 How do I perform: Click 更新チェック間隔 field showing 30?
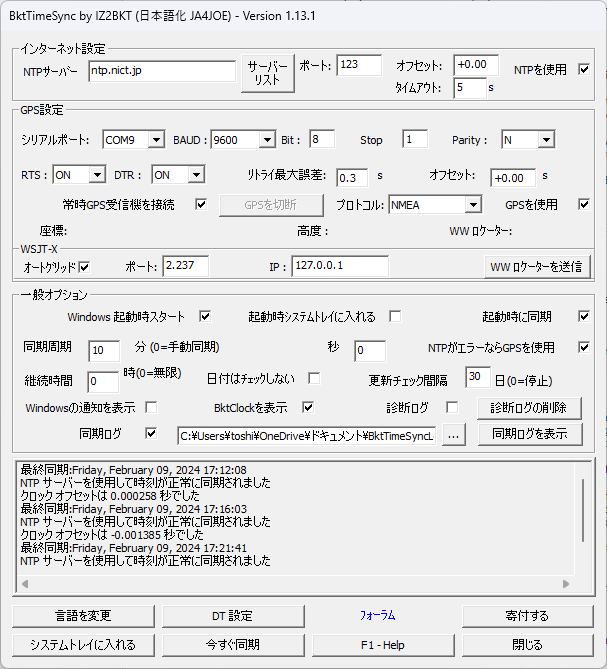pos(478,377)
